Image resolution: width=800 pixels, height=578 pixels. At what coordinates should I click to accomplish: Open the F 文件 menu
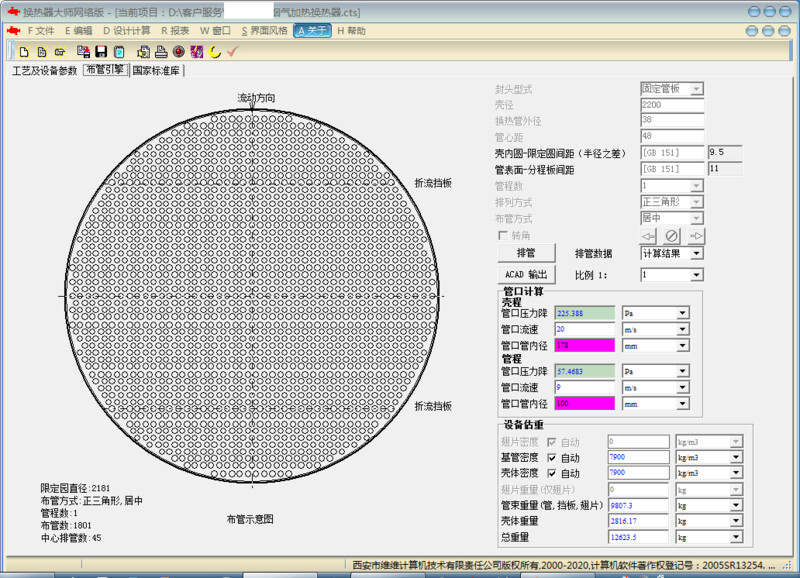[x=41, y=31]
